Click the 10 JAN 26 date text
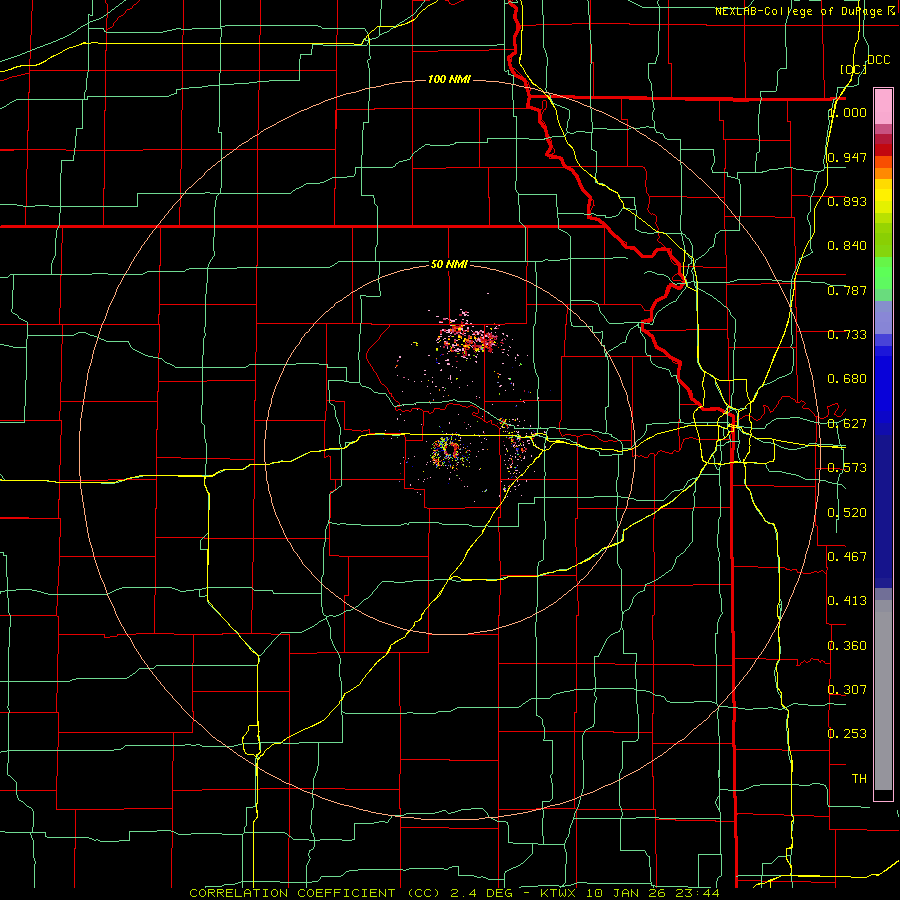This screenshot has width=900, height=900. [624, 893]
